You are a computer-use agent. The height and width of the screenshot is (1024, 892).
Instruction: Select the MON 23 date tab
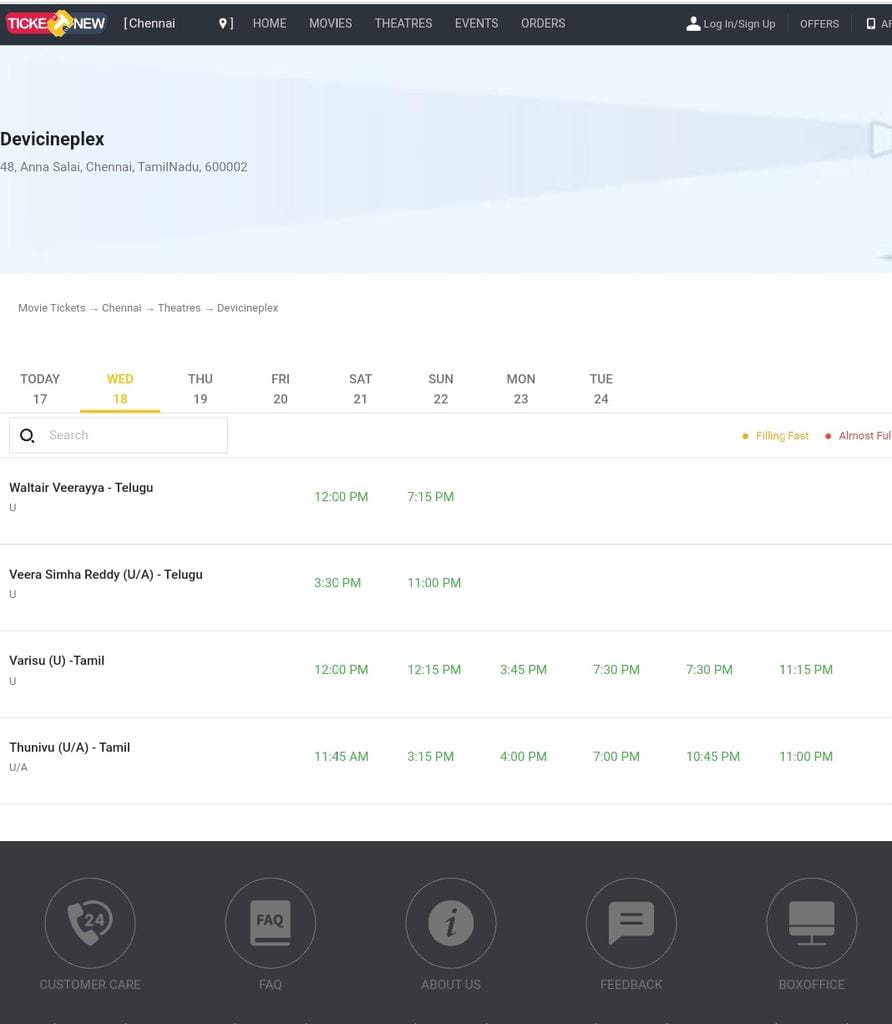point(521,389)
